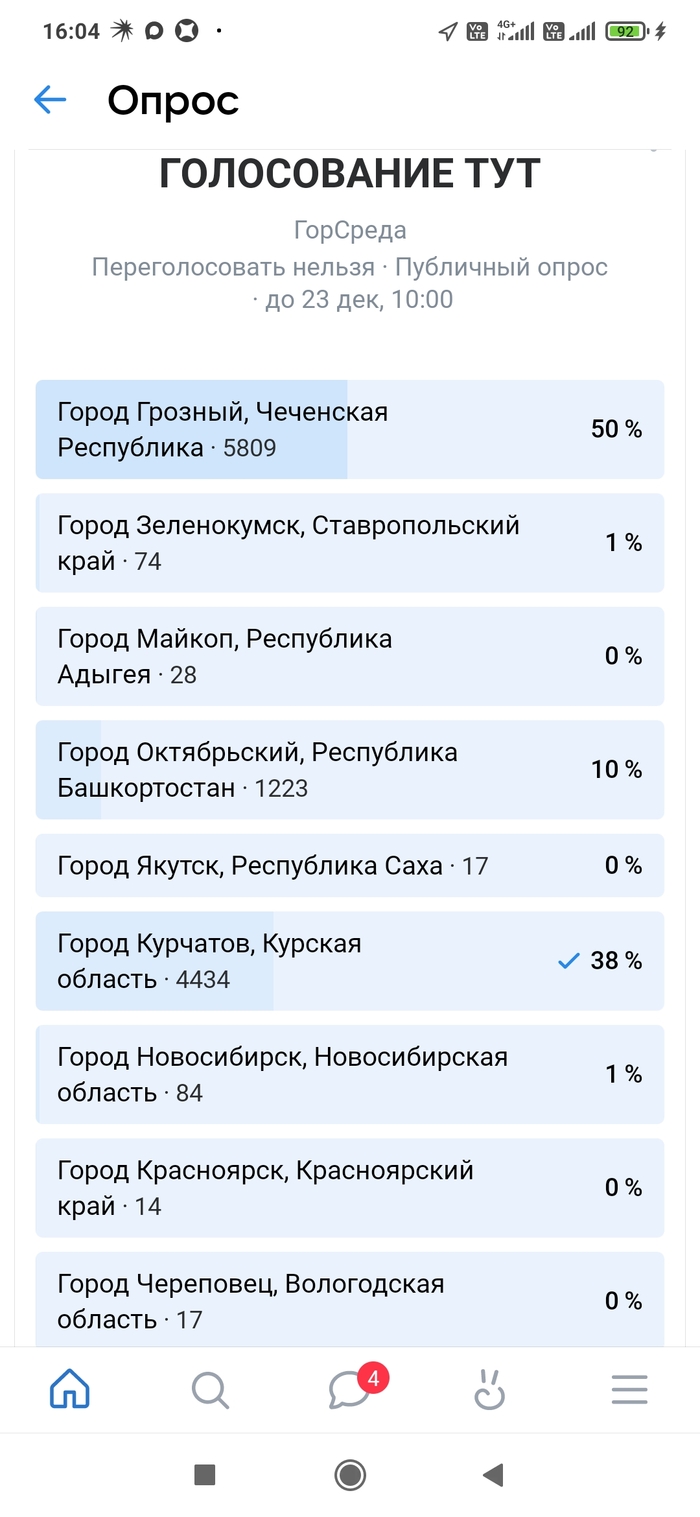Open the Home feed tab icon
700x1517 pixels.
click(x=70, y=1389)
